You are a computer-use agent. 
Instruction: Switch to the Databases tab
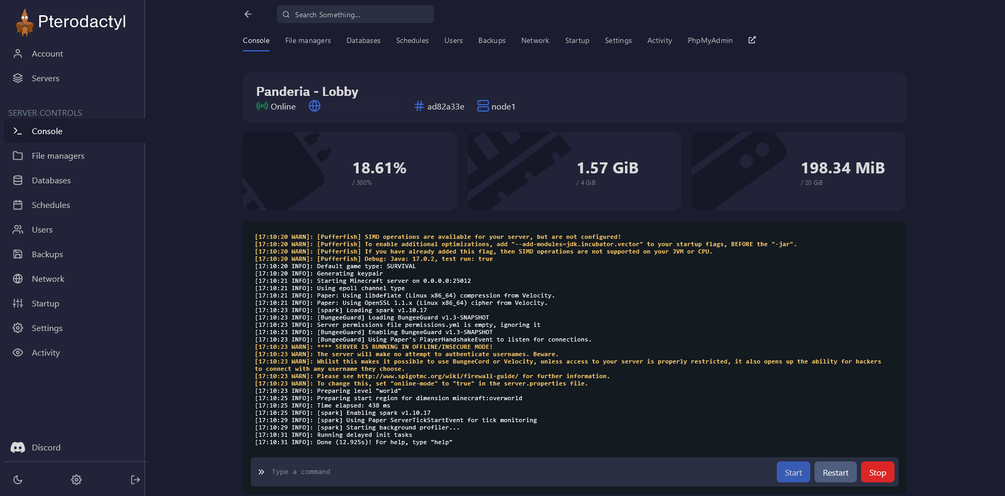pos(363,40)
